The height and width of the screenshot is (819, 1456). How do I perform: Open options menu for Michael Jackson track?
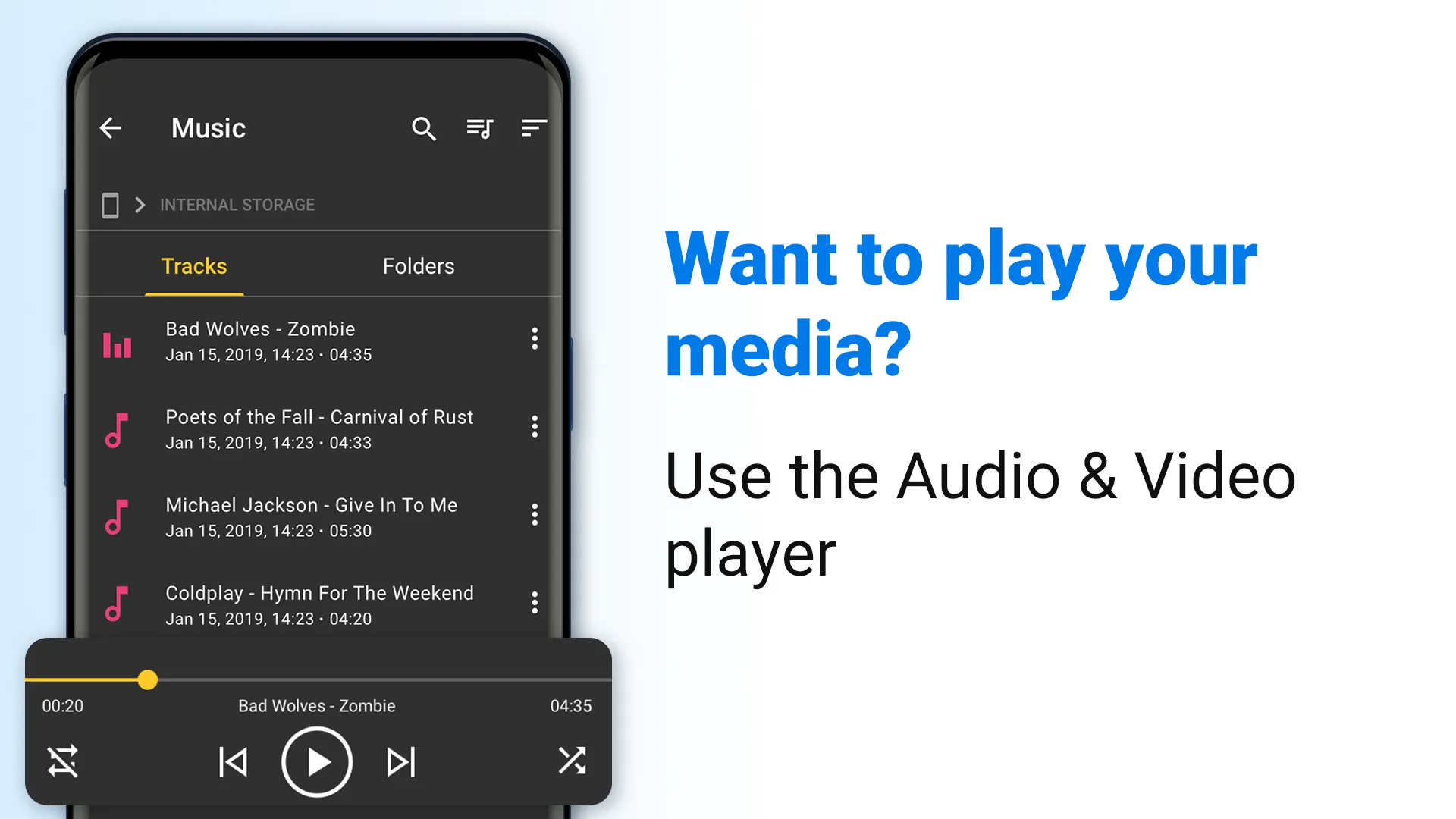coord(536,516)
